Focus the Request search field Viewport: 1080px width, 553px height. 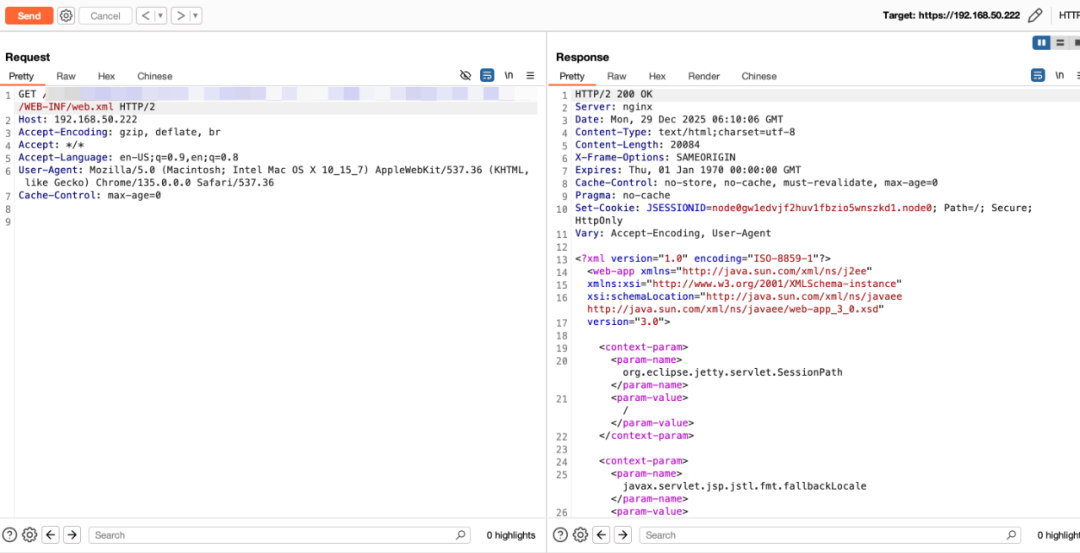tap(280, 534)
